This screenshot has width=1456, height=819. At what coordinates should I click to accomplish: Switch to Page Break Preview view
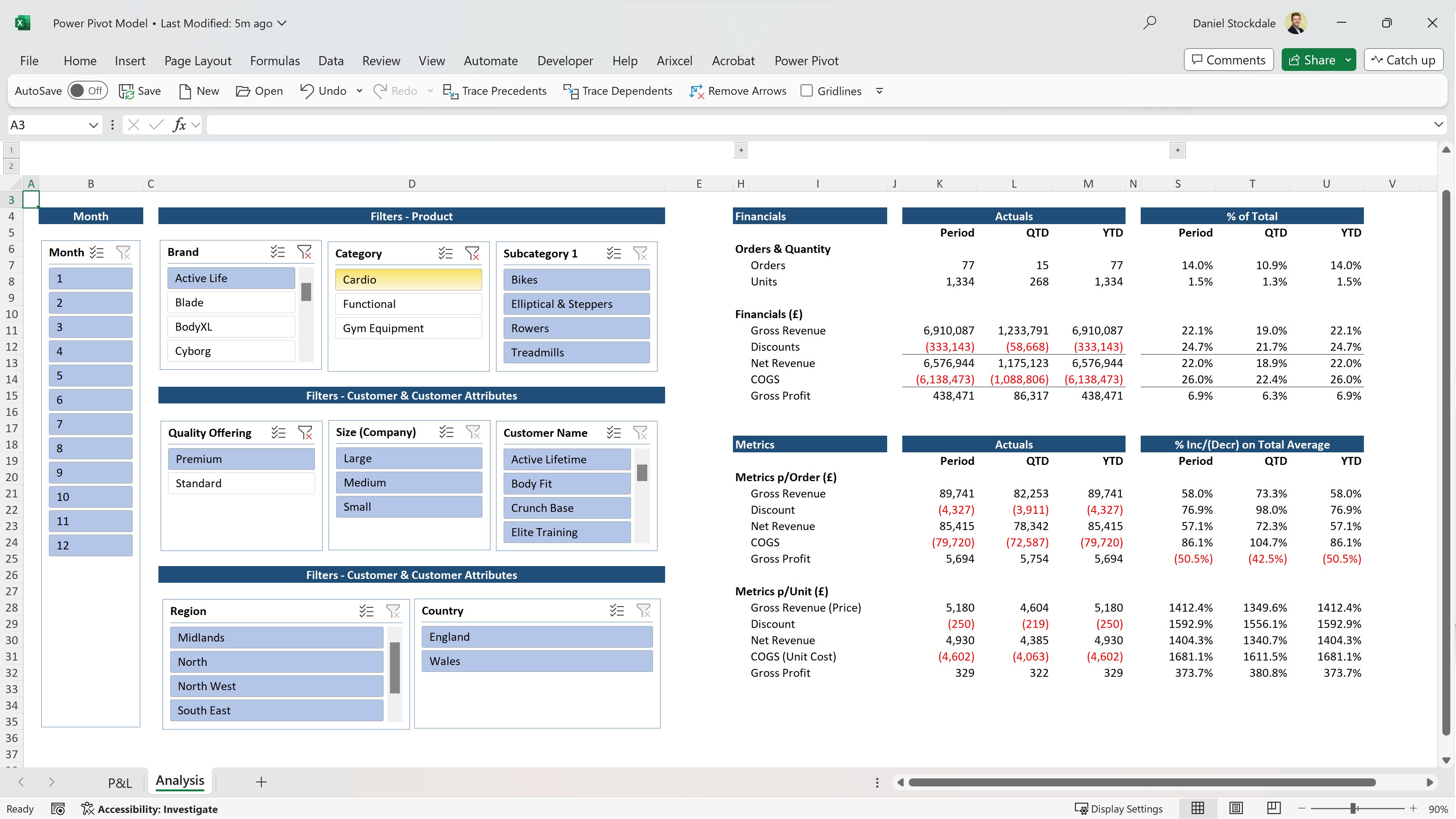(x=1273, y=808)
